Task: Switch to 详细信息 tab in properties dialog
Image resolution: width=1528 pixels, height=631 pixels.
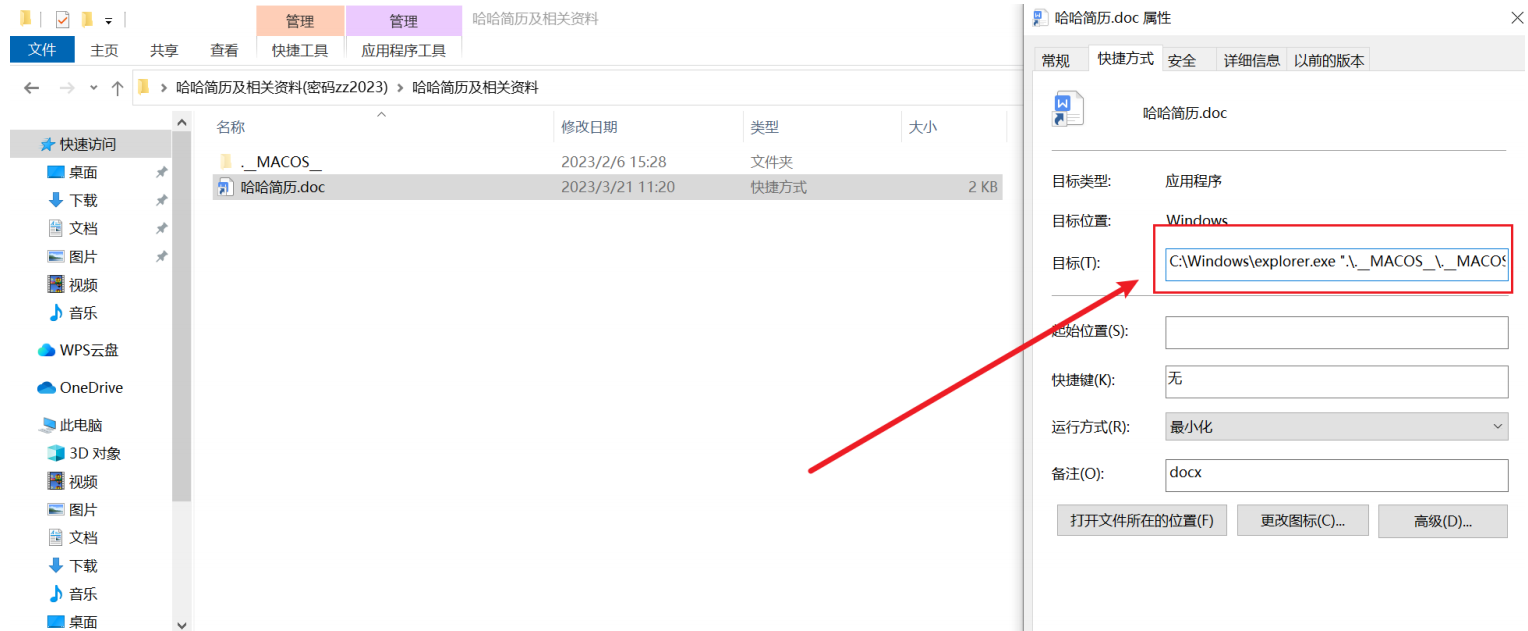Action: click(x=1252, y=60)
